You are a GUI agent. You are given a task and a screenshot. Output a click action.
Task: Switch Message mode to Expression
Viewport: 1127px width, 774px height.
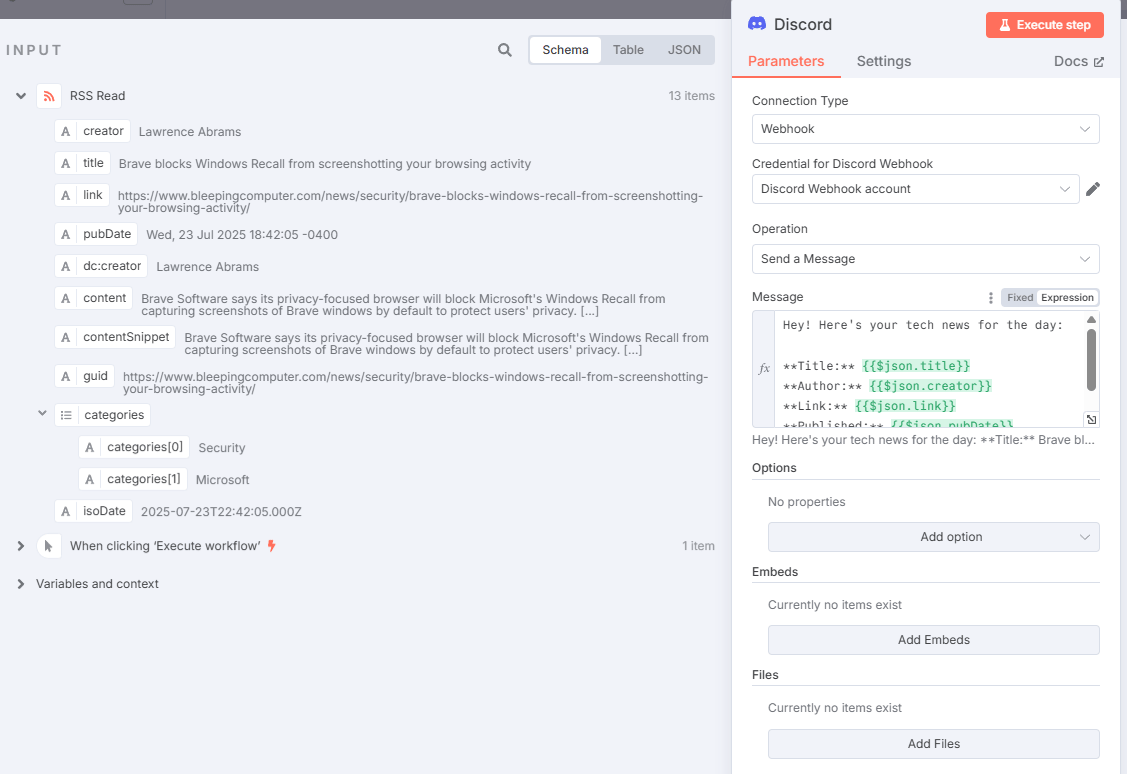(x=1067, y=298)
